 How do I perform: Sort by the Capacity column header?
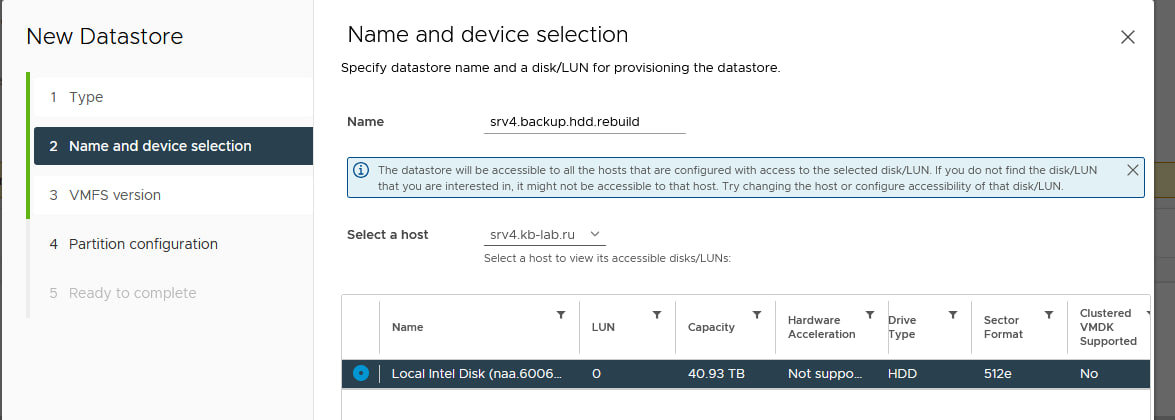coord(711,327)
